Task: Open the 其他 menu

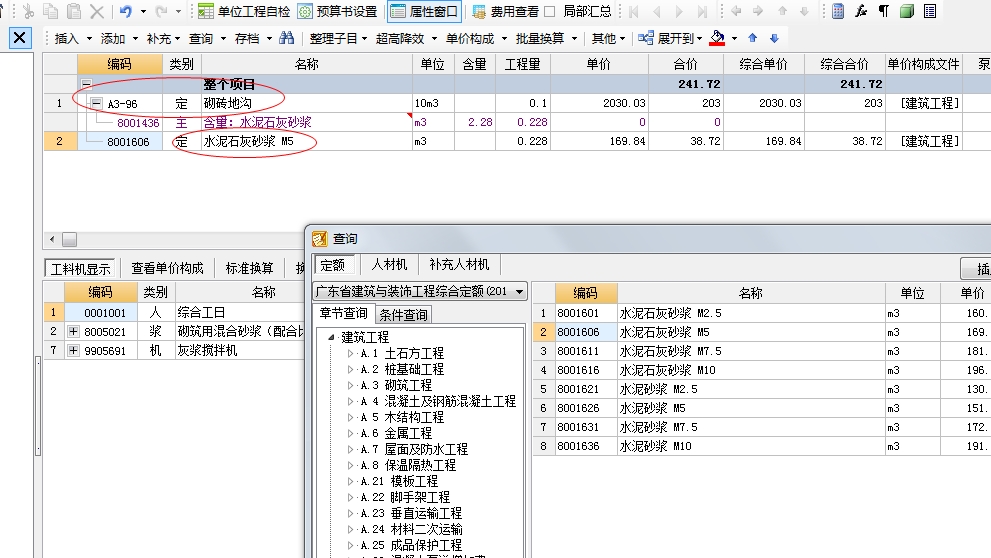Action: (x=608, y=39)
